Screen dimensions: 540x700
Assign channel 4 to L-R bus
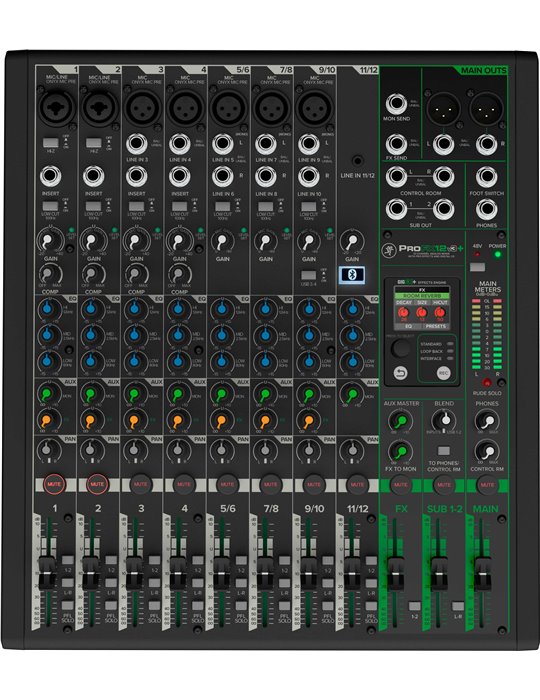198,582
